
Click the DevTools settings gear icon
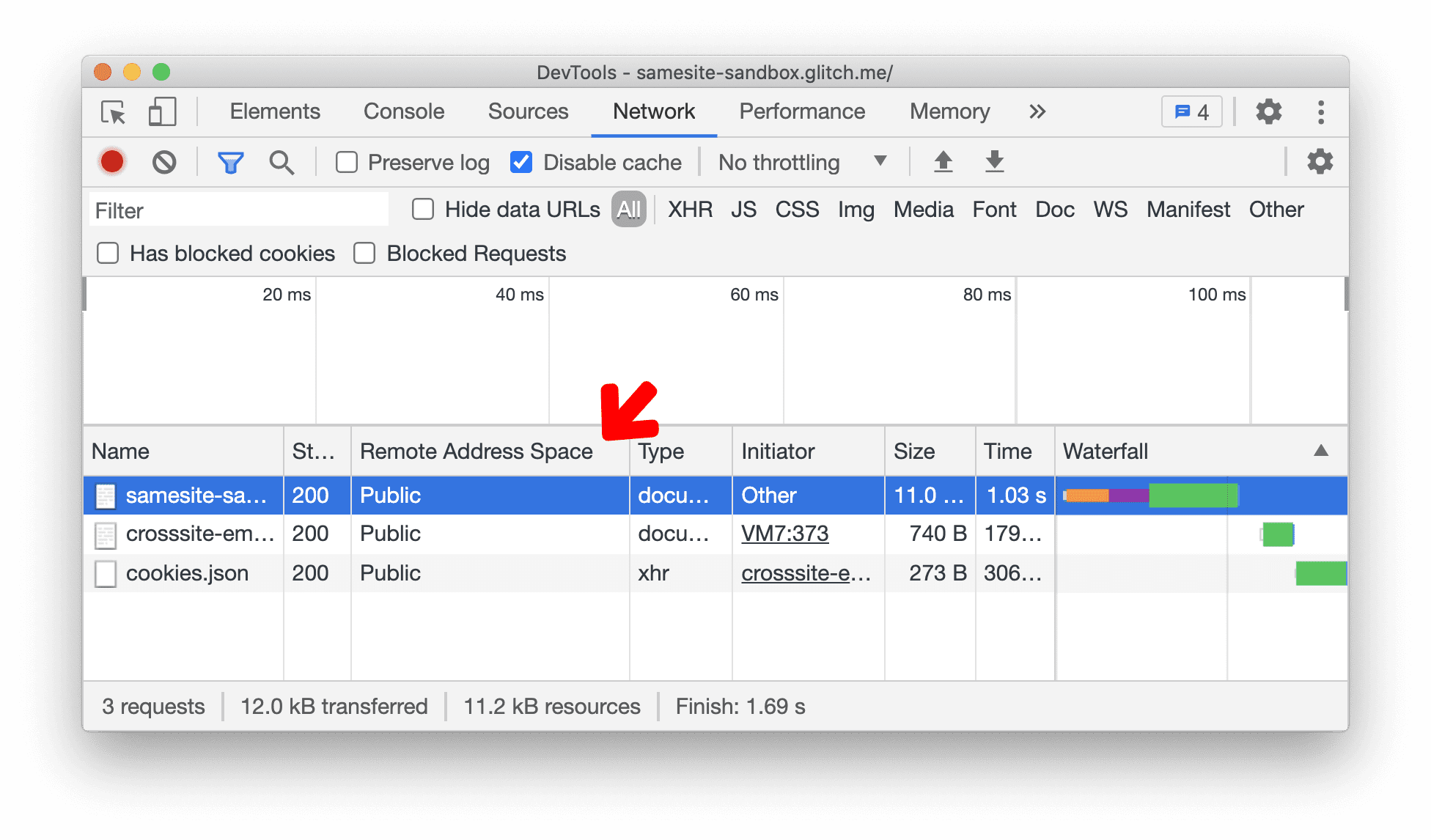[x=1269, y=111]
